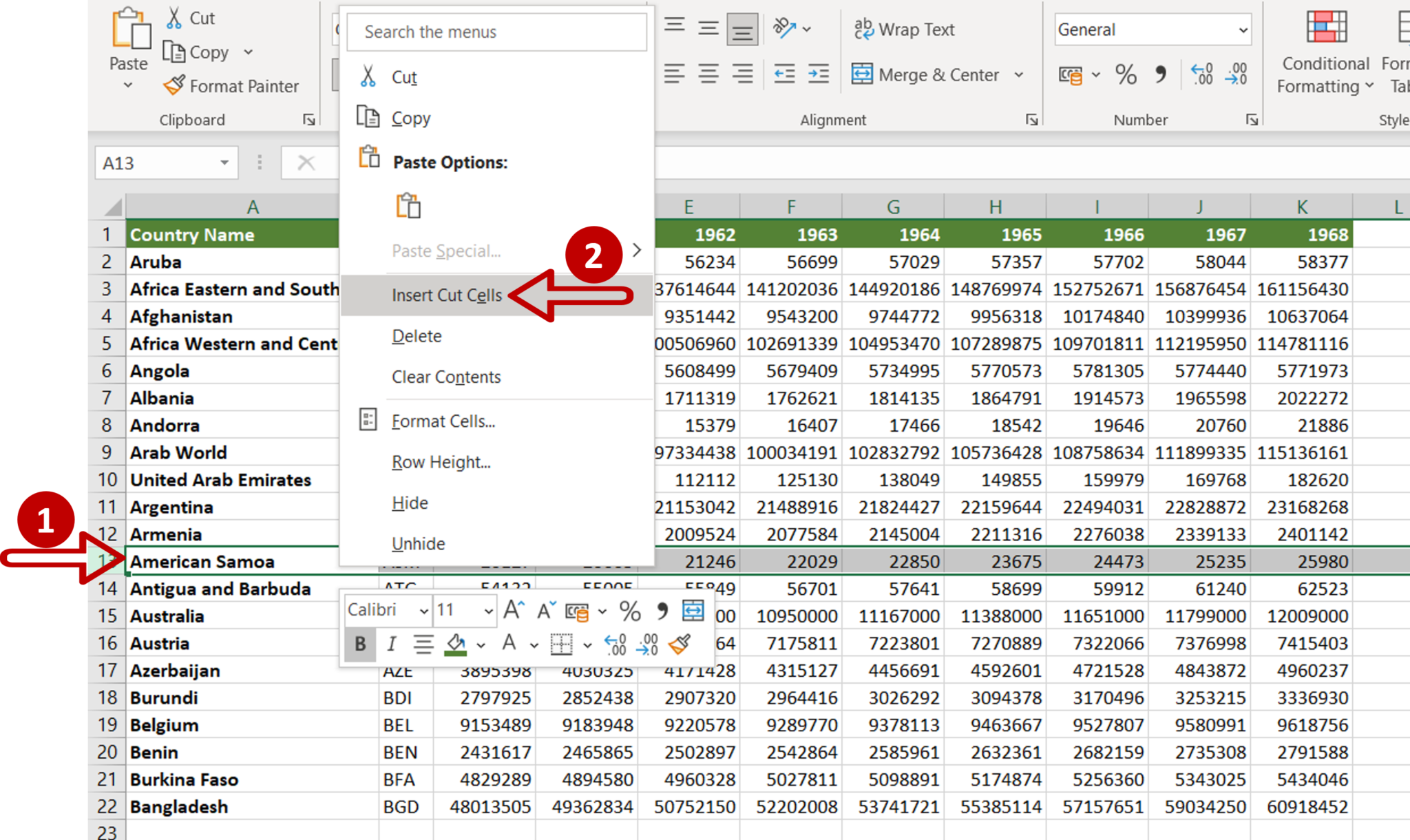Select Delete from the context menu
This screenshot has width=1410, height=840.
[417, 335]
